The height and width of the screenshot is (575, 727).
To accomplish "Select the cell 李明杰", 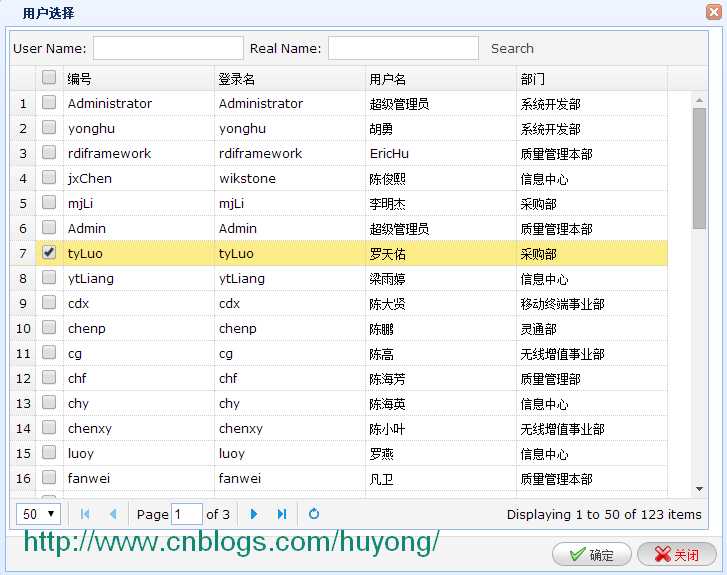I will point(441,204).
